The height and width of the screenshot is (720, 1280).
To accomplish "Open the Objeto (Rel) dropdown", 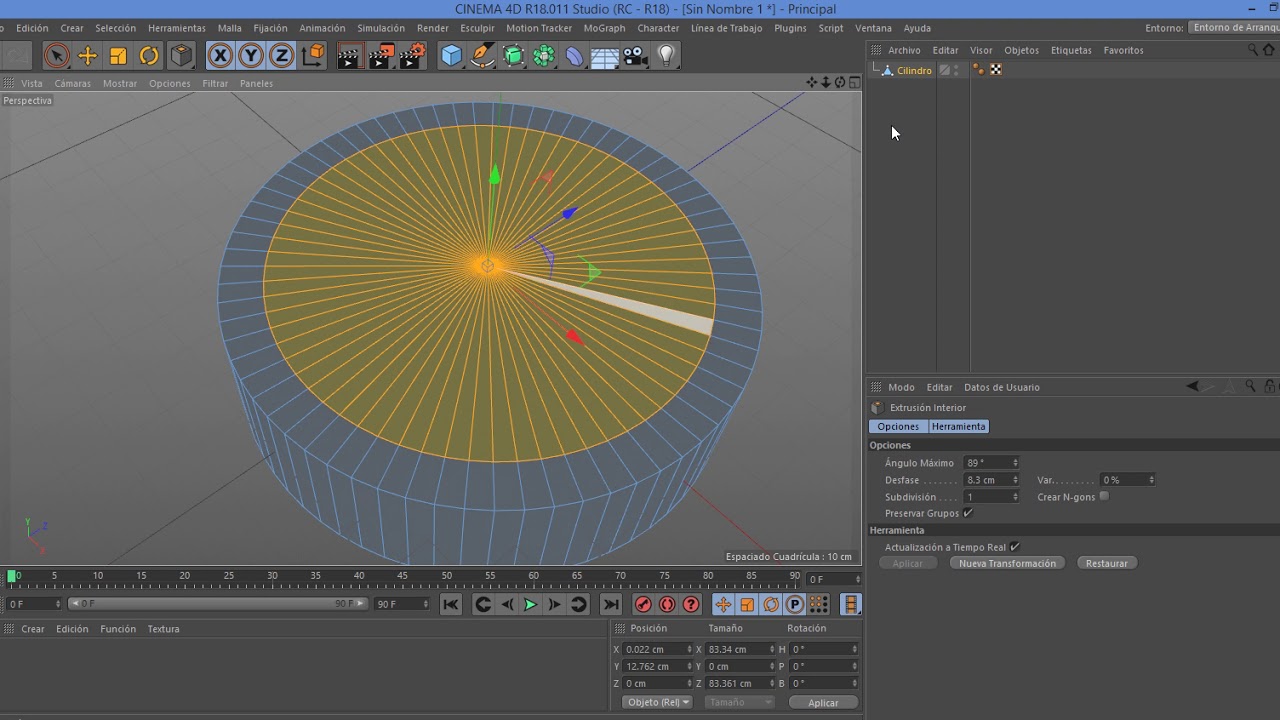I will tap(657, 702).
